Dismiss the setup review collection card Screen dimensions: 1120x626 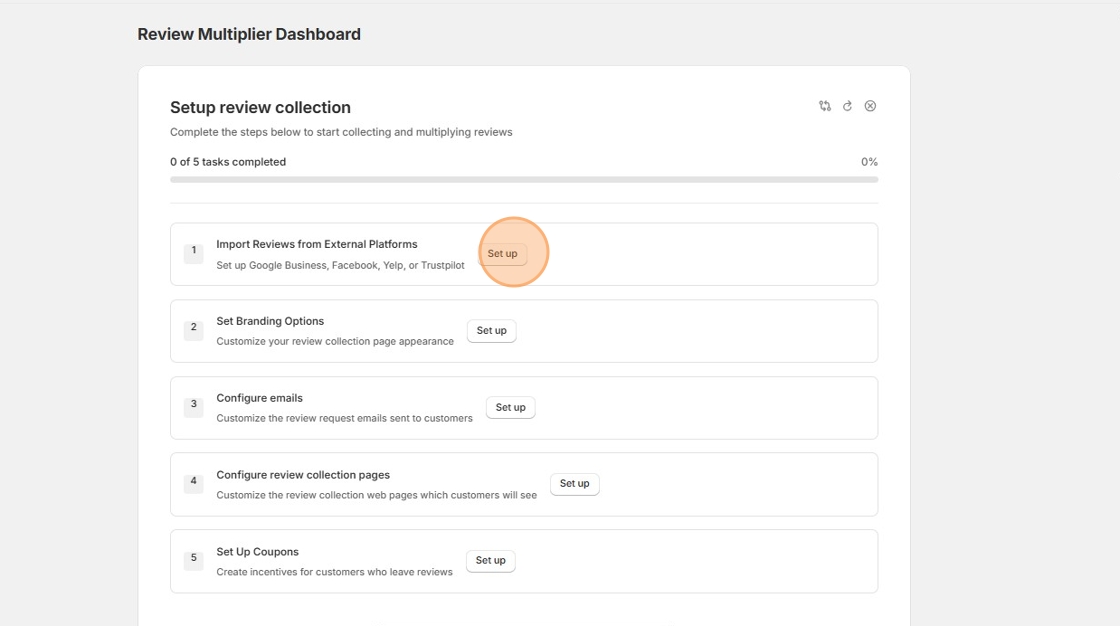tap(870, 106)
